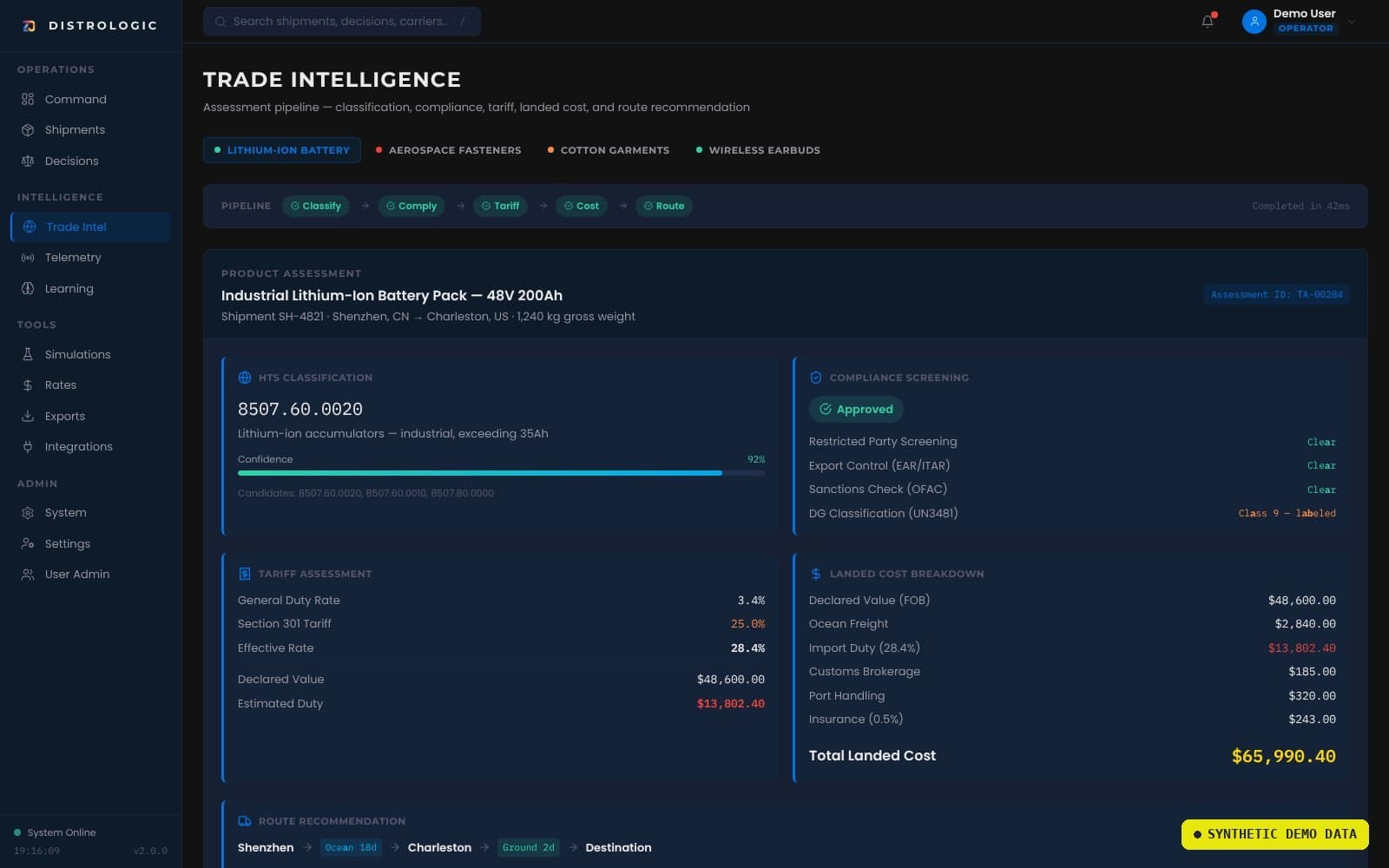Expand the Demo User menu chevron
This screenshot has width=1389, height=868.
coord(1352,22)
